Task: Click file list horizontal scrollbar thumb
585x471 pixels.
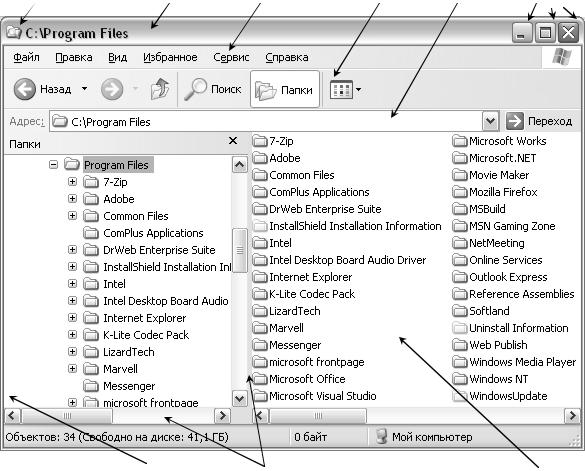Action: (317, 415)
